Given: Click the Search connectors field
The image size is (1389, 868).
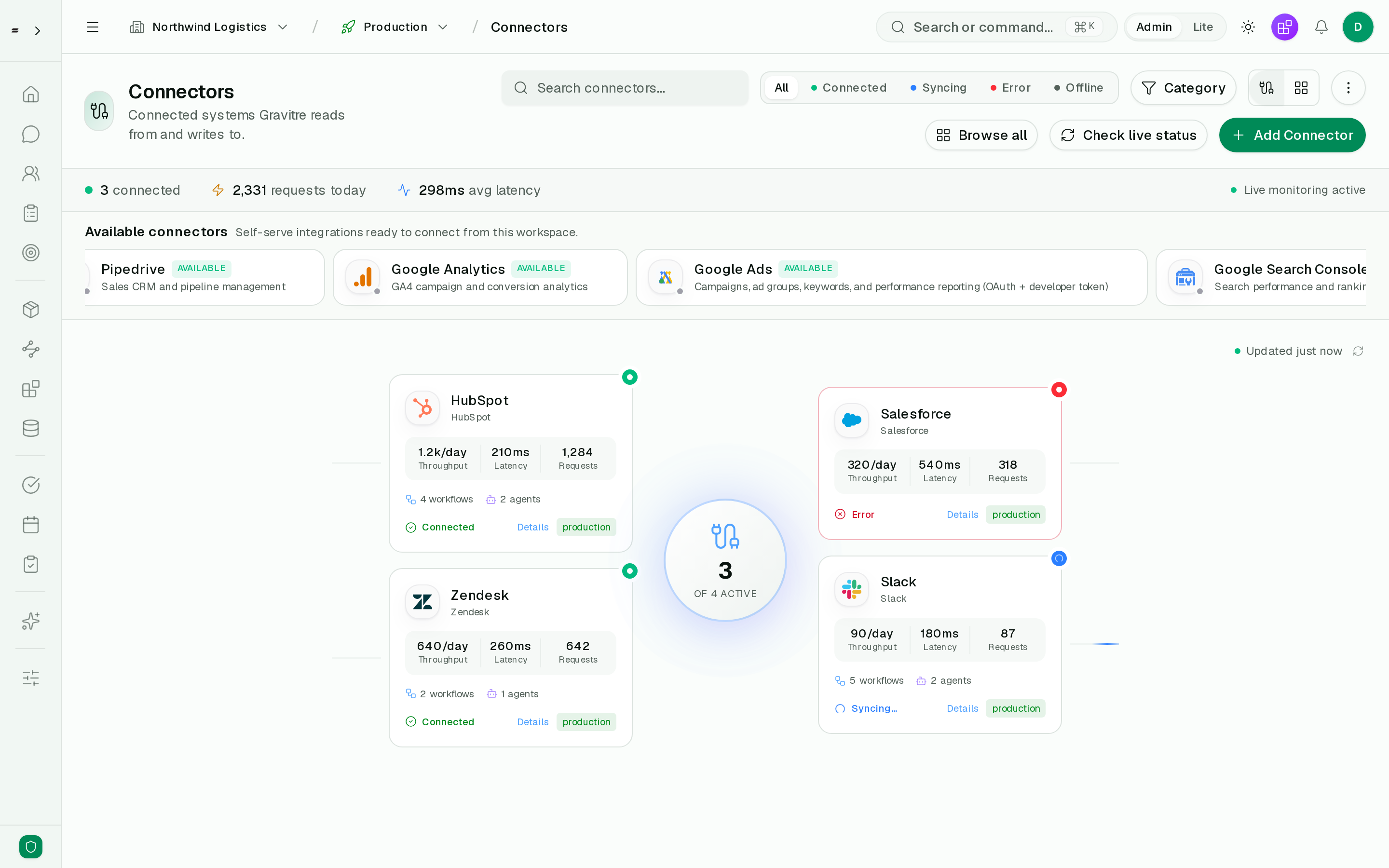Looking at the screenshot, I should click(x=625, y=88).
